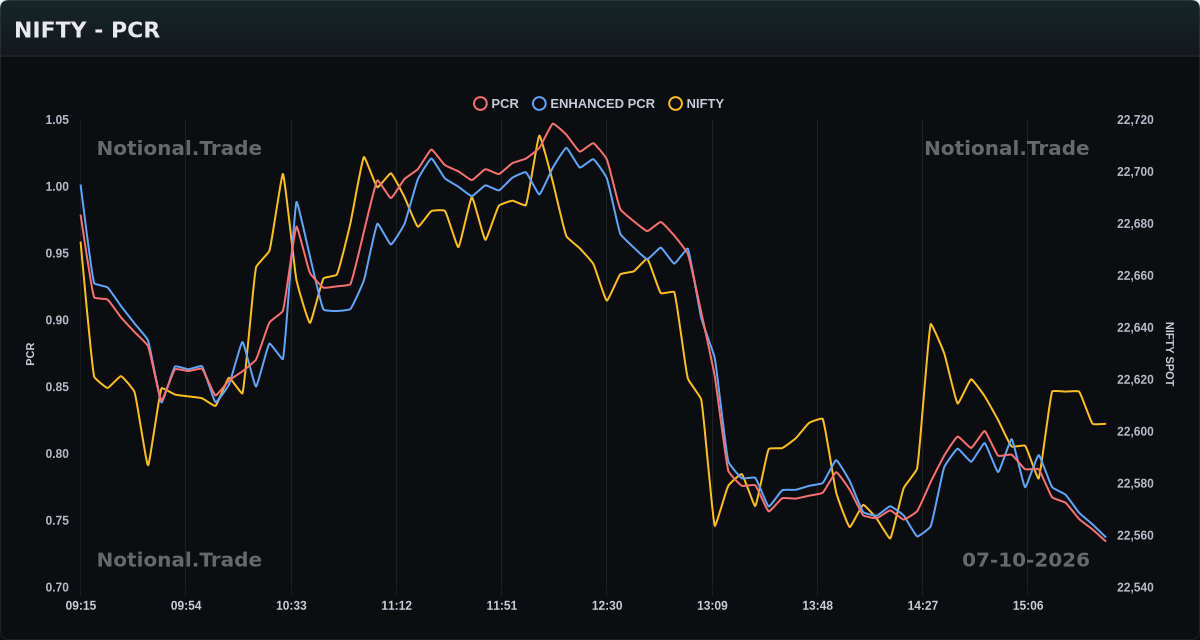1200x640 pixels.
Task: Click the 22,600 tick on NIFTY axis
Action: coord(1135,432)
